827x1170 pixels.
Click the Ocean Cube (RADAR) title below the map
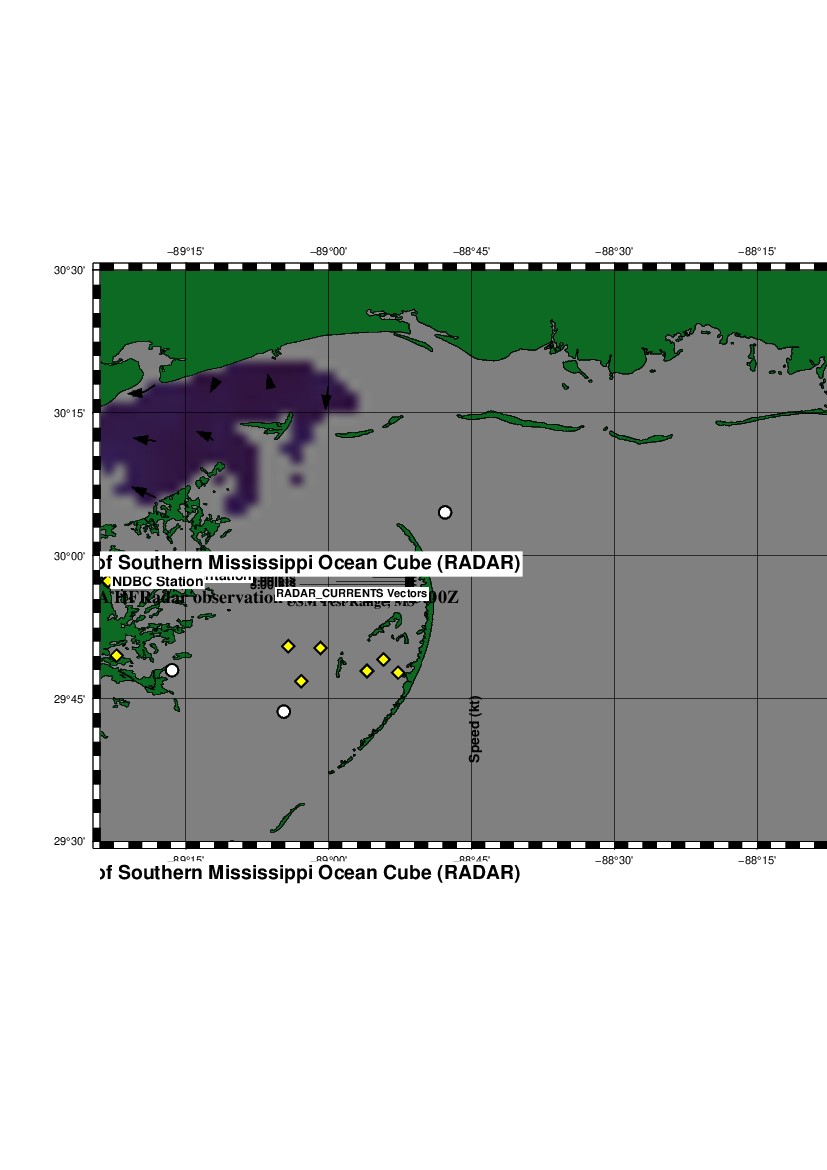point(310,873)
